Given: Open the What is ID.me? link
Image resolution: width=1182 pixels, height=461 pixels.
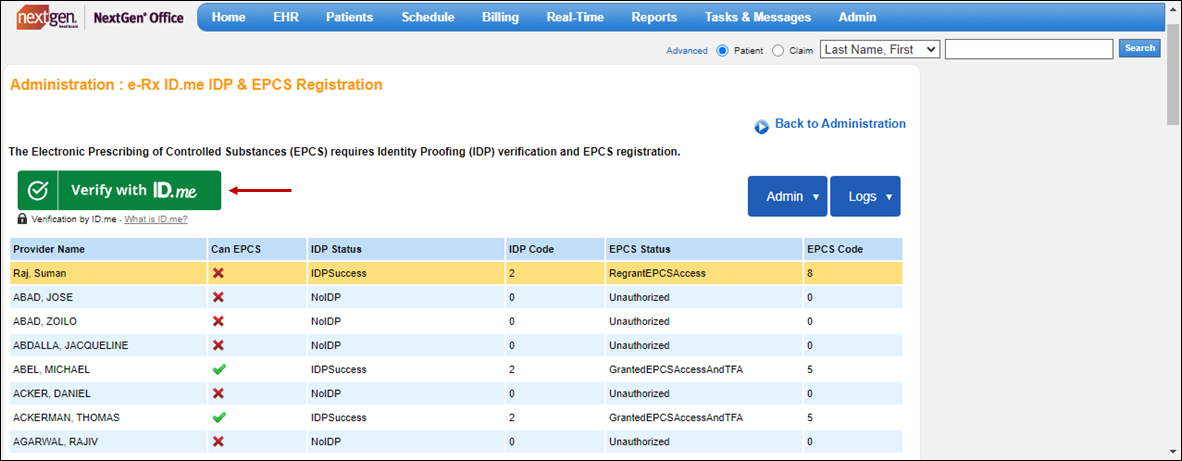Looking at the screenshot, I should coord(155,219).
